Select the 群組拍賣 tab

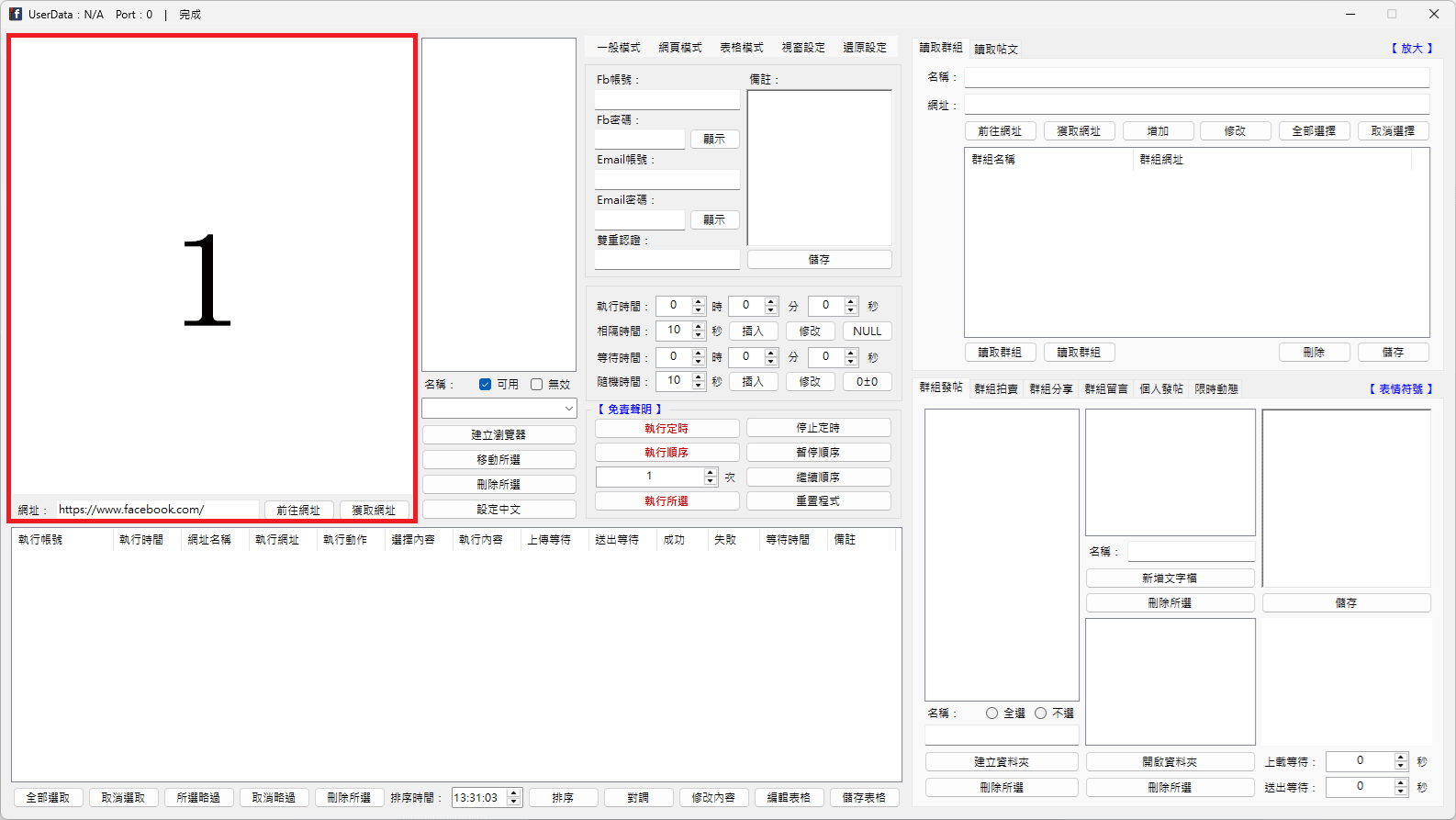click(x=996, y=389)
